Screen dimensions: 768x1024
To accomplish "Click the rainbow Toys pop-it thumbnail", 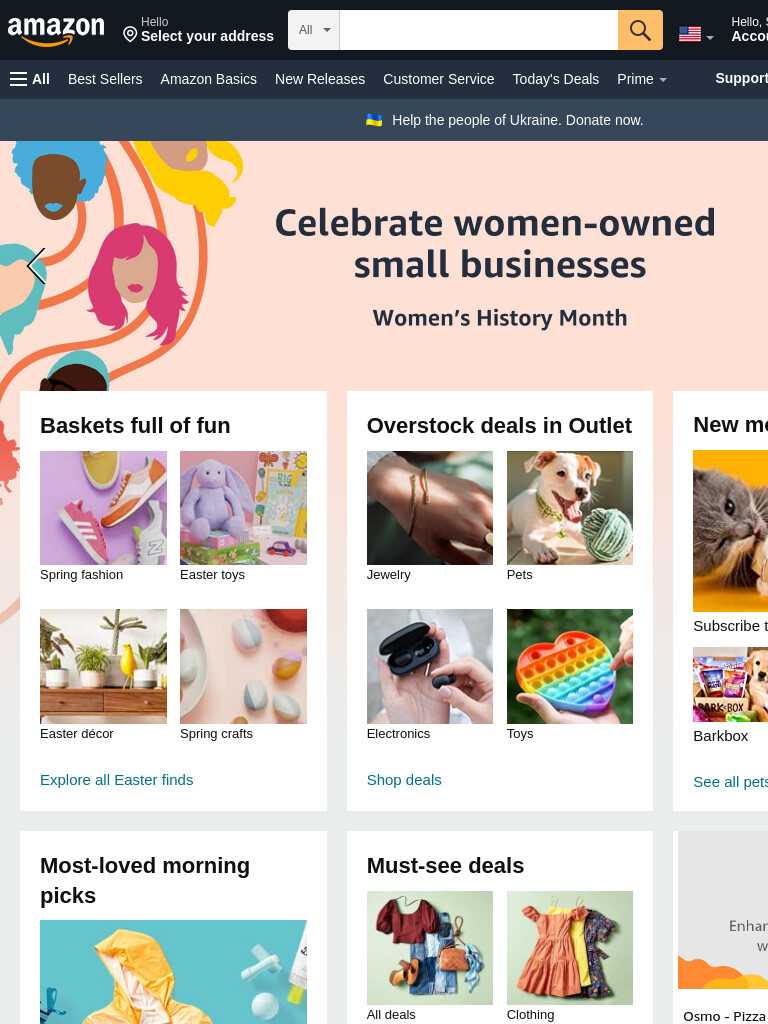I will point(570,666).
